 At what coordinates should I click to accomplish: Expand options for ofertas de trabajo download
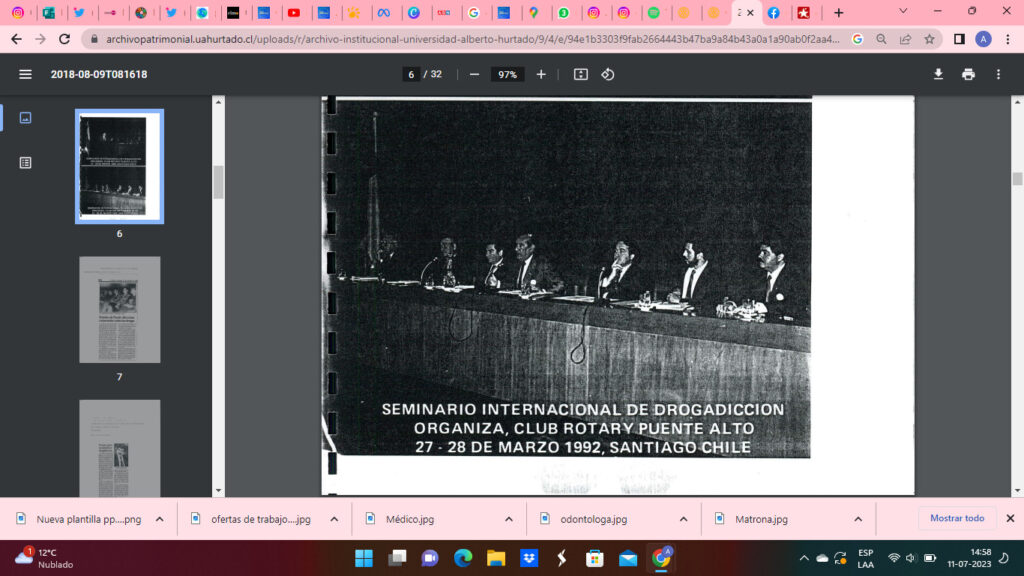tap(334, 519)
